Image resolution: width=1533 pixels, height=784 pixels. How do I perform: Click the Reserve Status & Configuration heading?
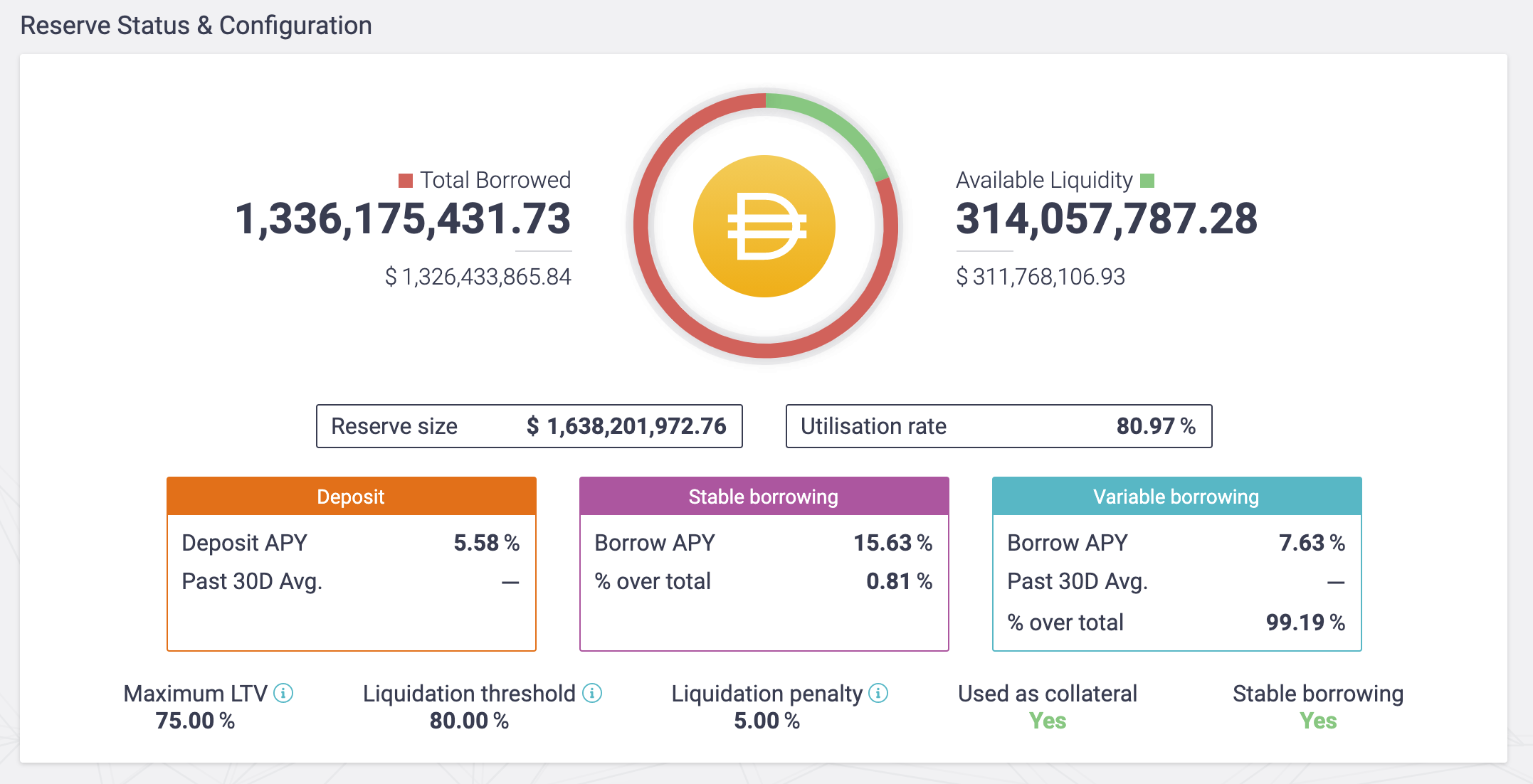[x=196, y=26]
